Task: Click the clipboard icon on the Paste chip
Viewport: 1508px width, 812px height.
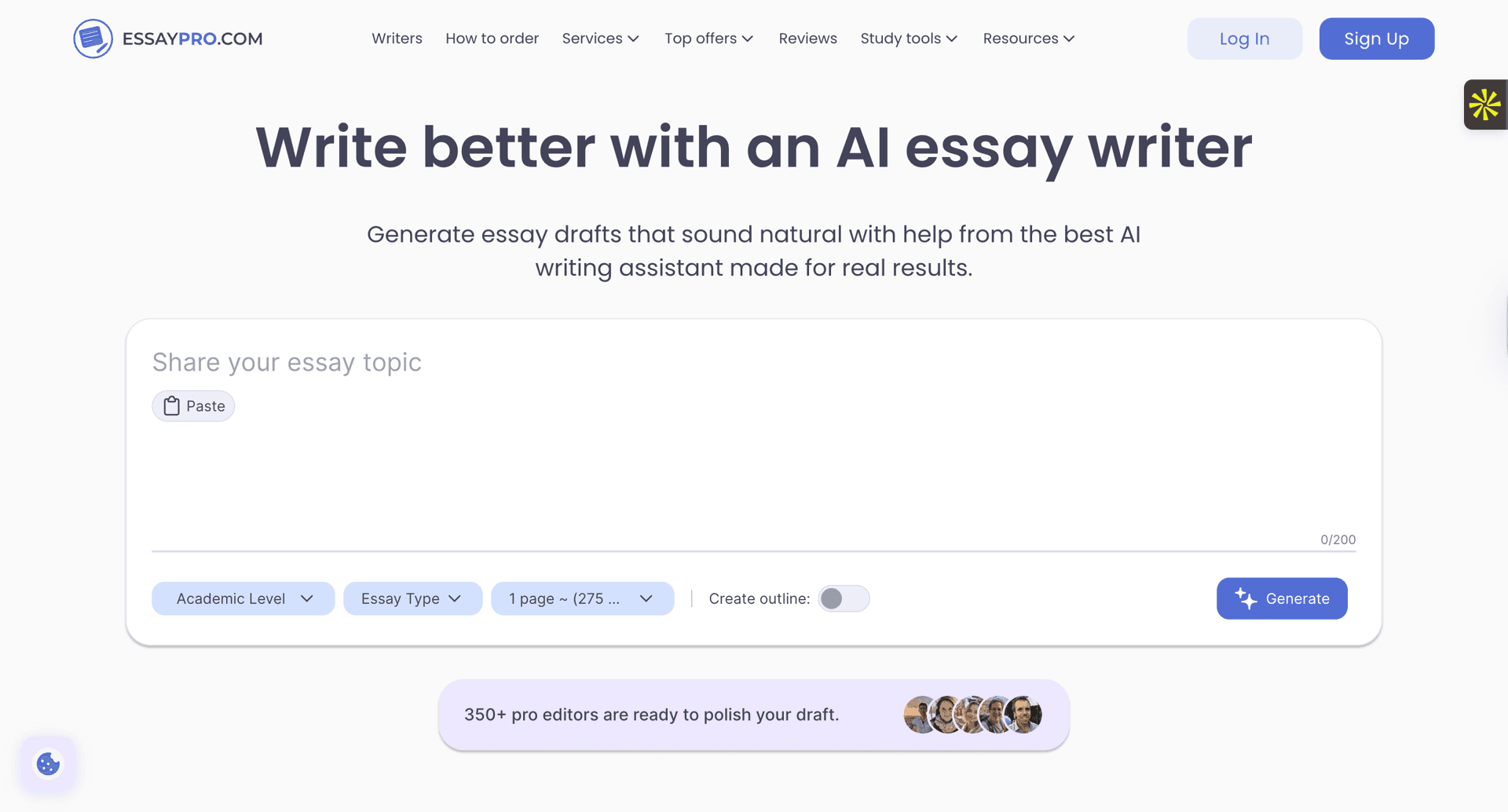Action: tap(171, 406)
